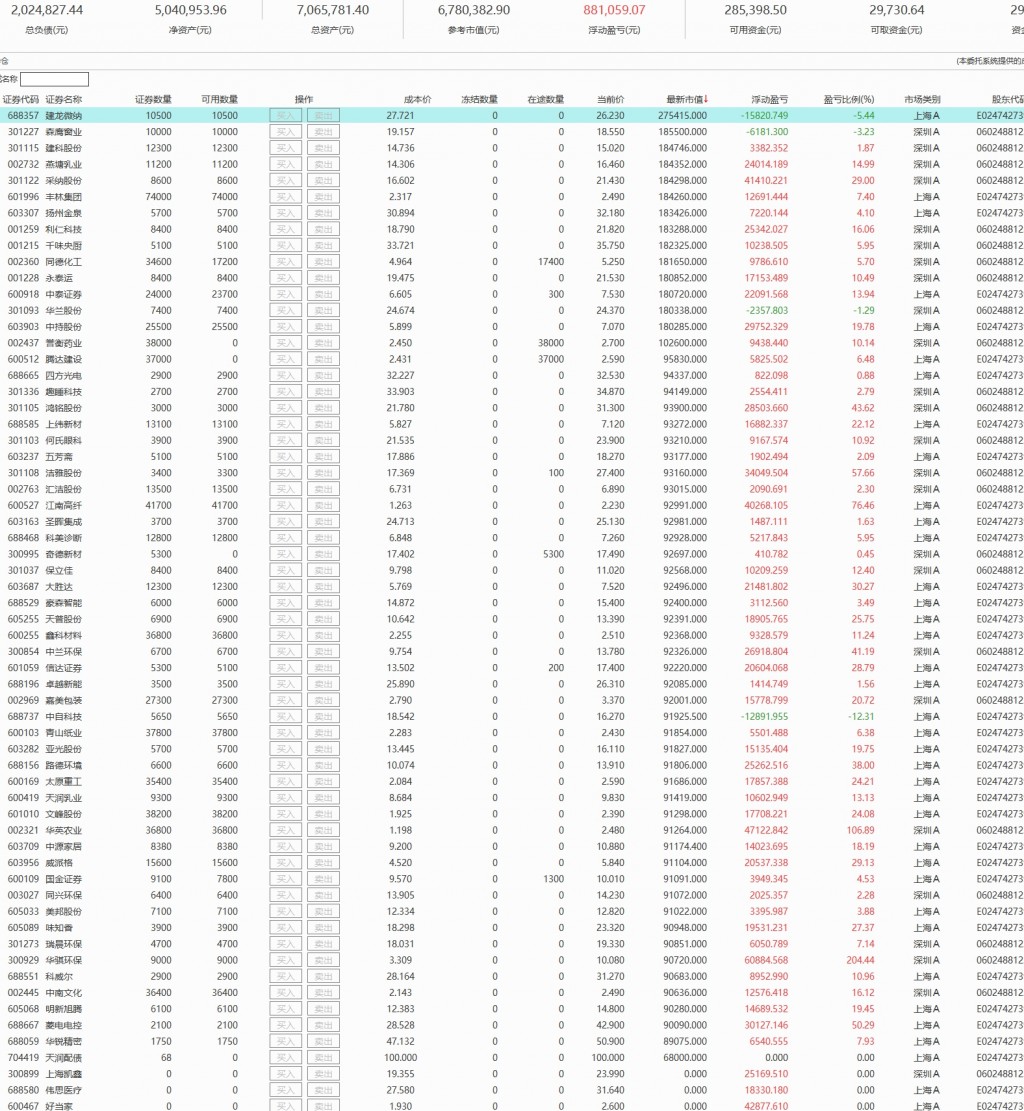Select the 603709 stock code cell
The width and height of the screenshot is (1024, 1111).
click(x=23, y=847)
